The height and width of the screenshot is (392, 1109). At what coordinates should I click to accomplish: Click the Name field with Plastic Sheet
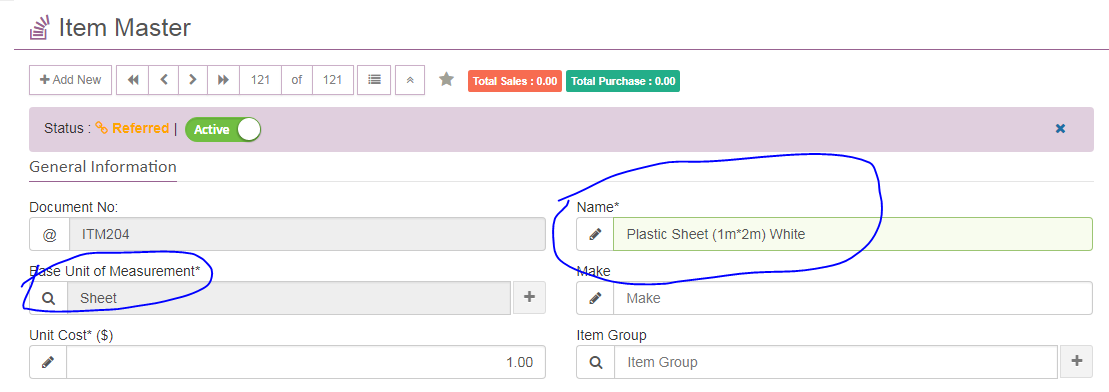click(852, 234)
